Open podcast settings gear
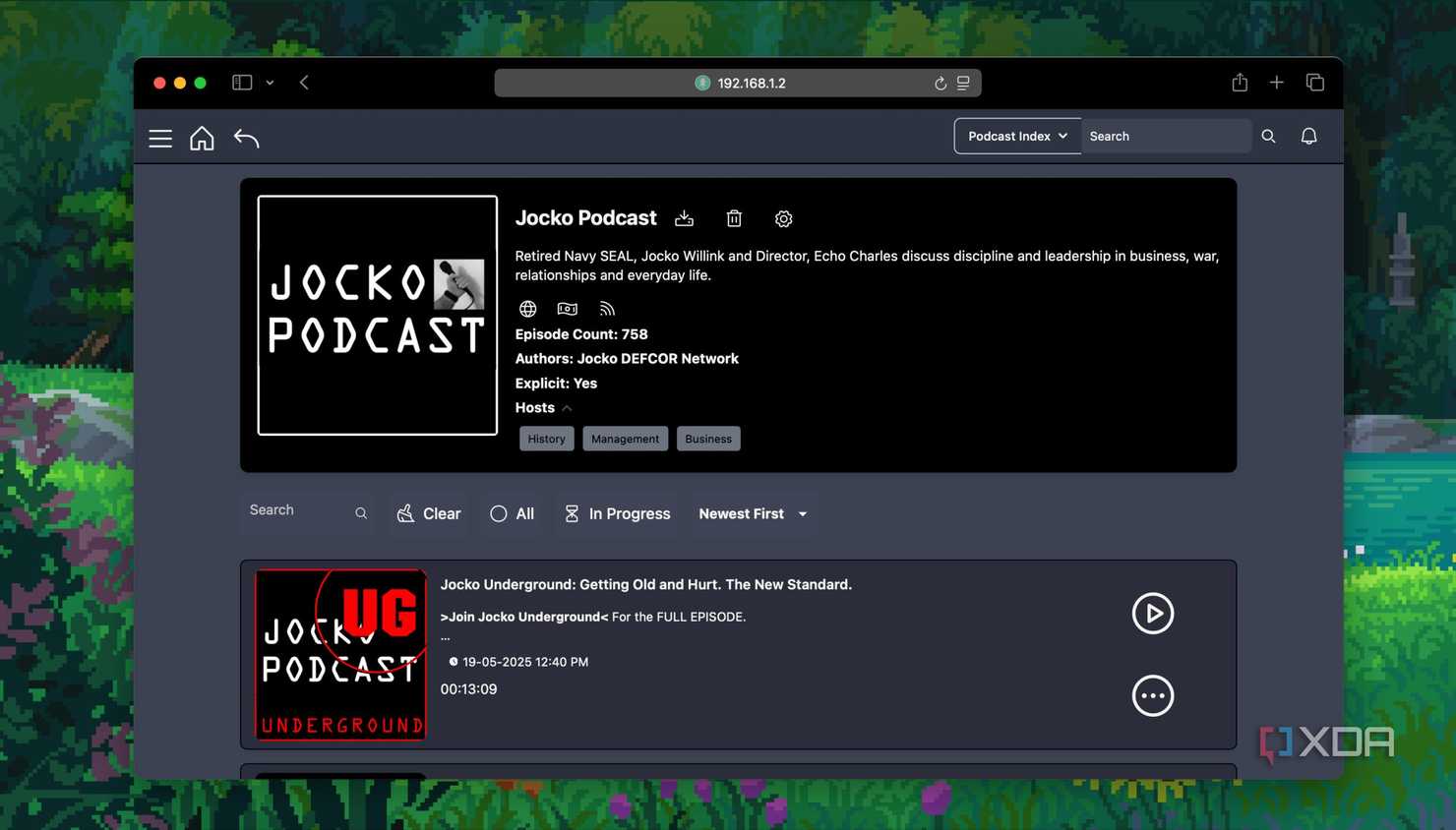 coord(783,218)
